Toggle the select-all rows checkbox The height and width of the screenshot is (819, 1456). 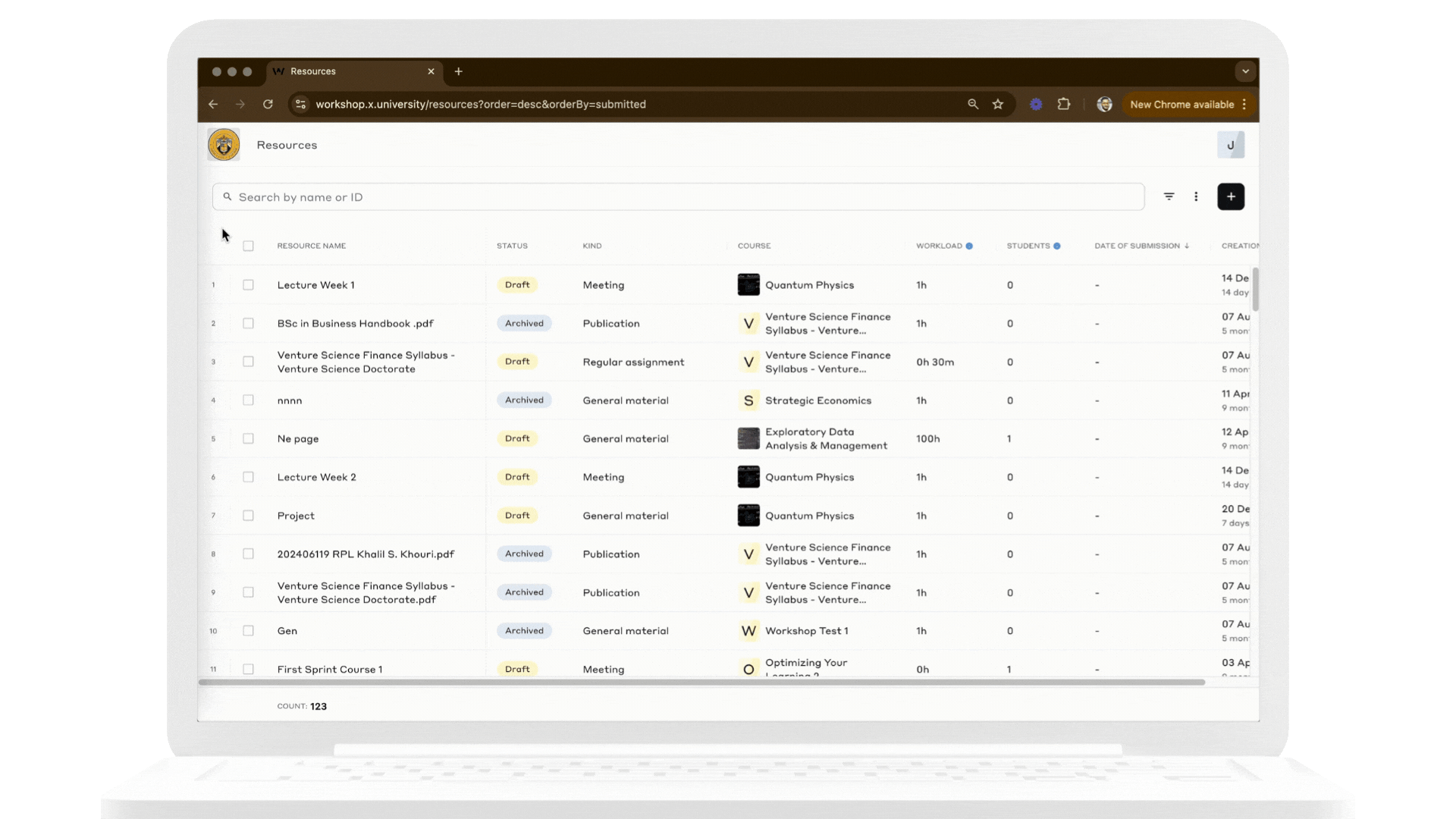click(249, 246)
